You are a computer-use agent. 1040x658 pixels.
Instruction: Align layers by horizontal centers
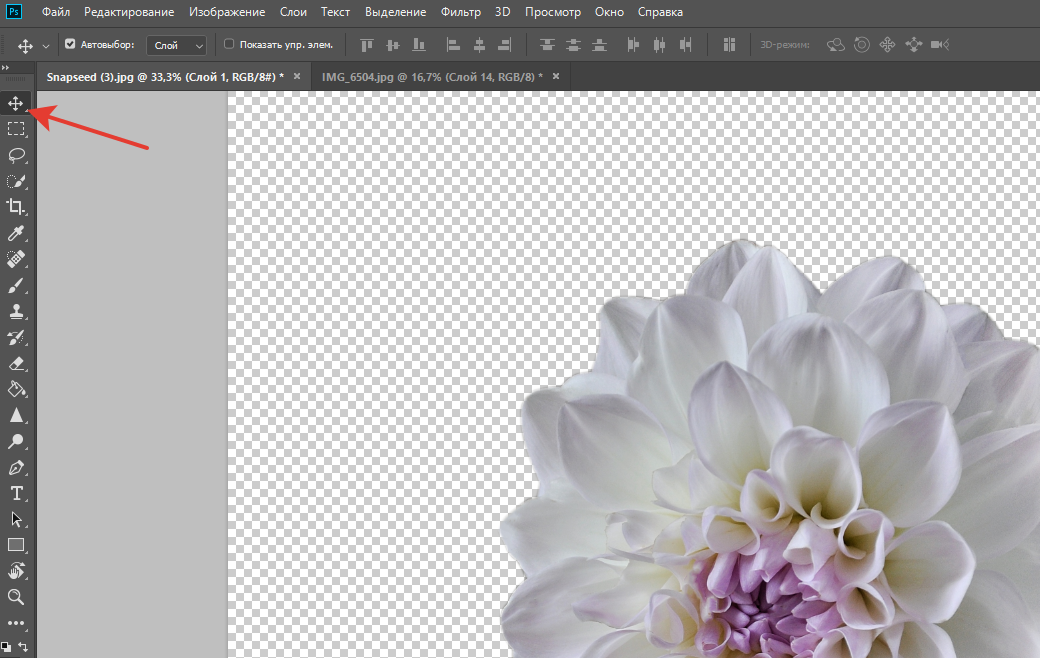click(479, 45)
